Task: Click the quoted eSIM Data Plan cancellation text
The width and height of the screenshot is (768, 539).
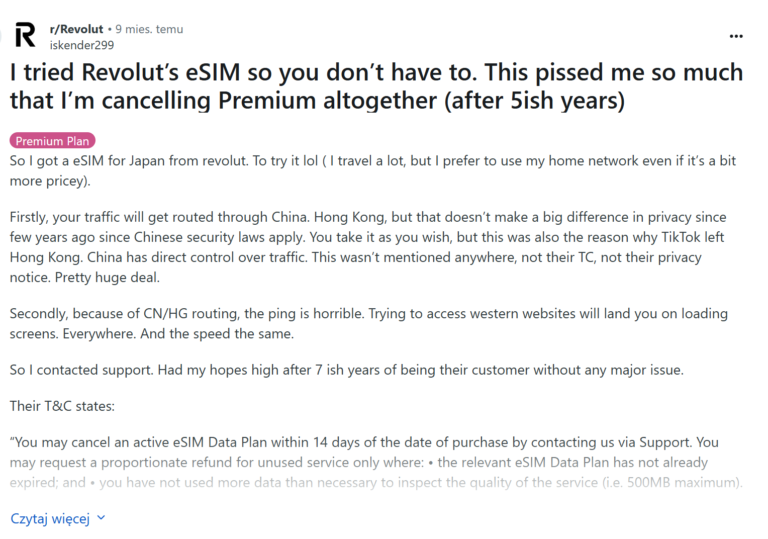Action: click(x=368, y=462)
